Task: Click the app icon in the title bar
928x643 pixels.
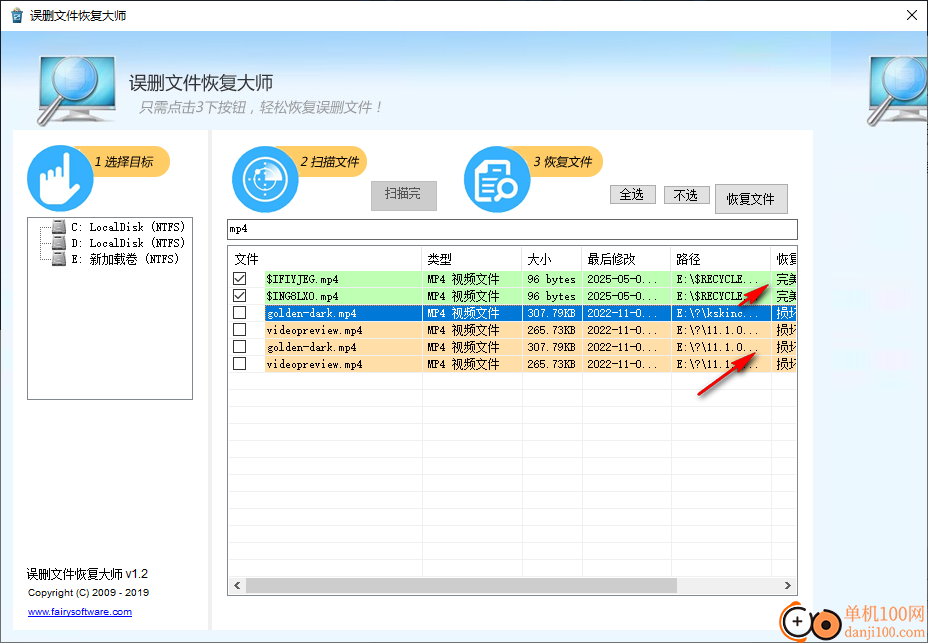Action: pos(17,15)
